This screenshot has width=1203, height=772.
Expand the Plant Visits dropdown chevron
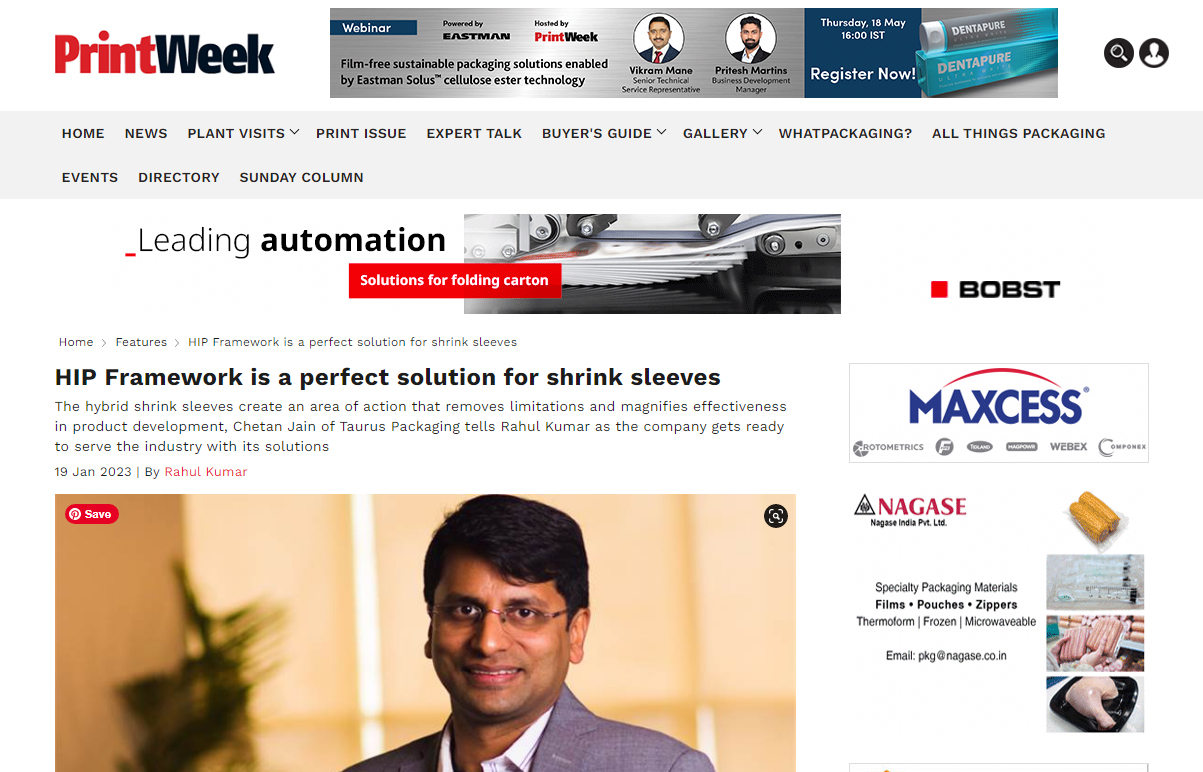[294, 132]
